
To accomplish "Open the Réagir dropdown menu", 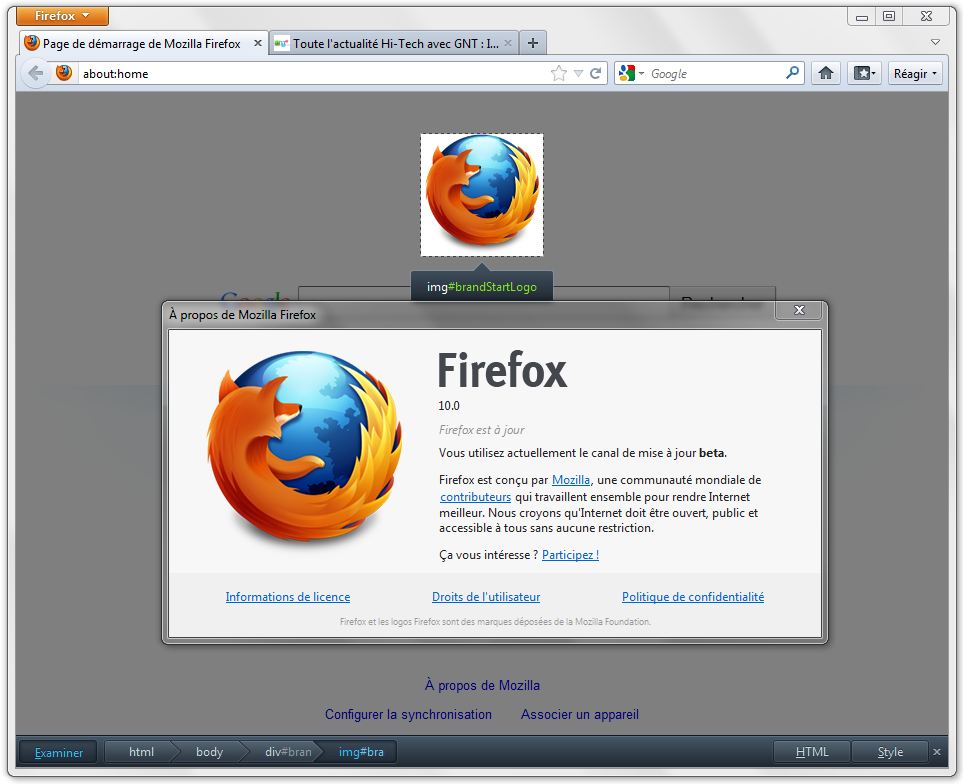I will (x=914, y=72).
